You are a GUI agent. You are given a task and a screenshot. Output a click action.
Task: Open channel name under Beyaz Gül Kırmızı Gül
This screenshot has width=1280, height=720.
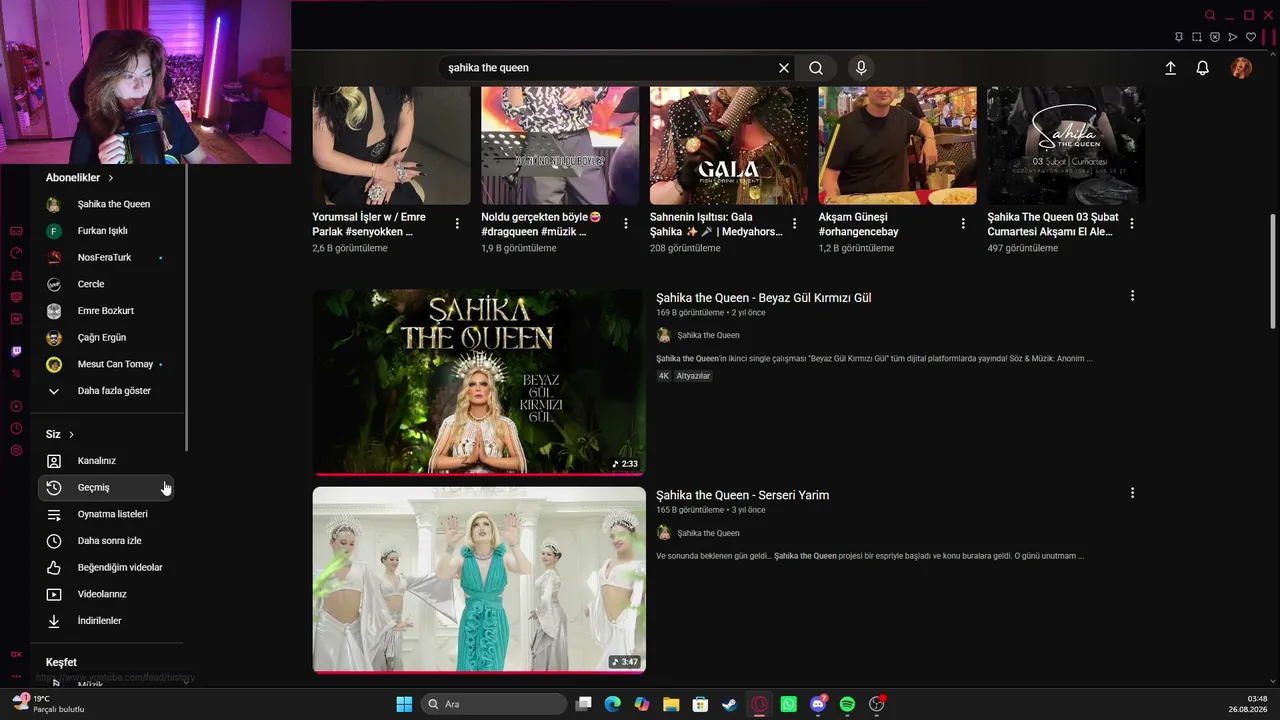coord(708,335)
